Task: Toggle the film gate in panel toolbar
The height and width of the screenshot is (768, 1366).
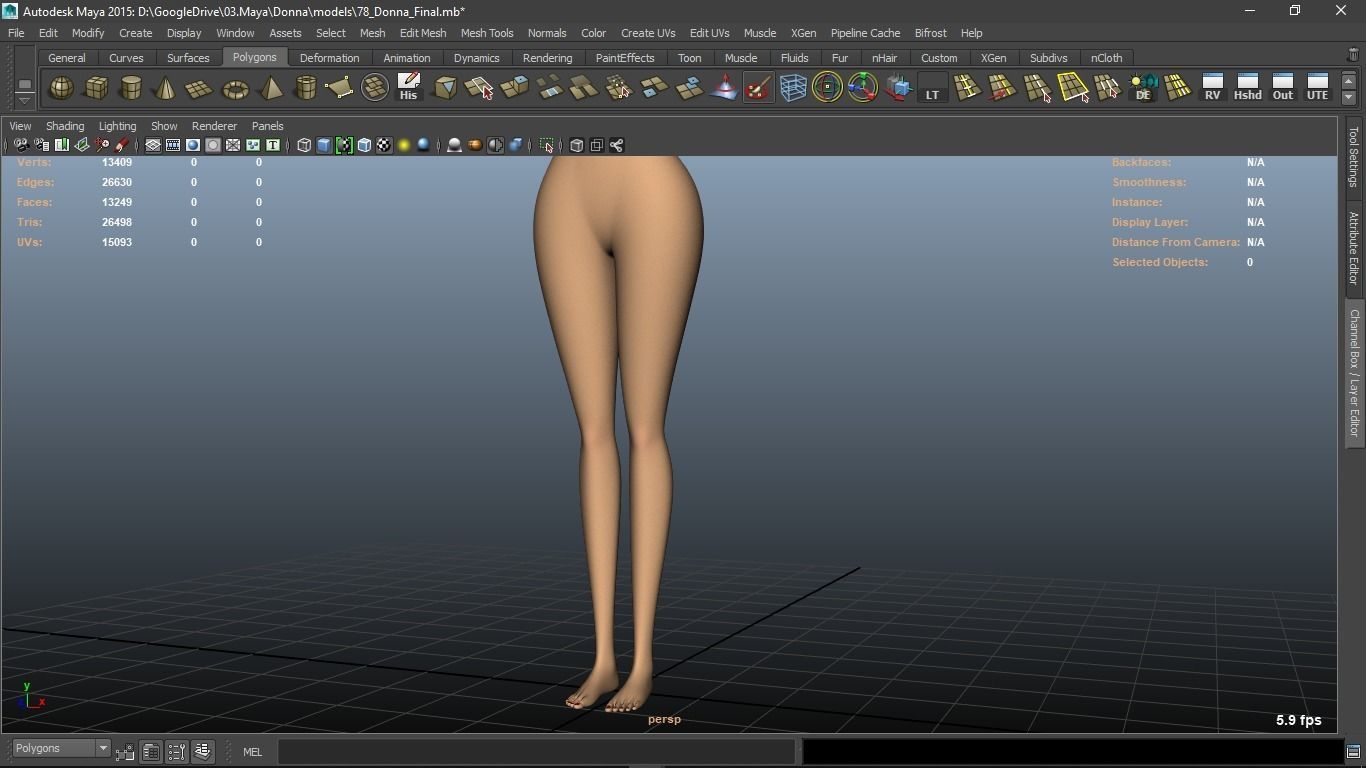Action: click(x=173, y=145)
